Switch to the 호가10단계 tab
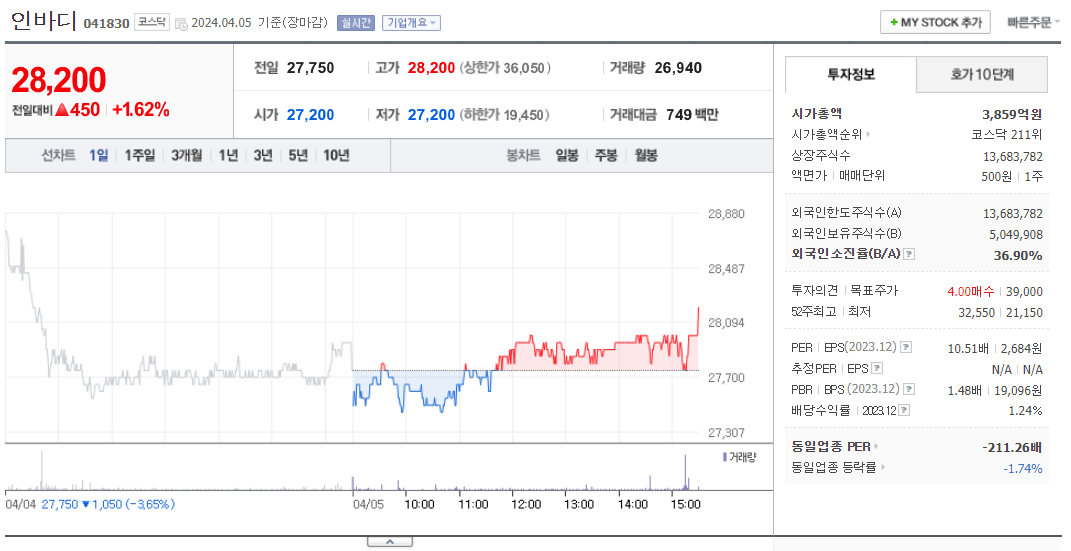 tap(982, 74)
